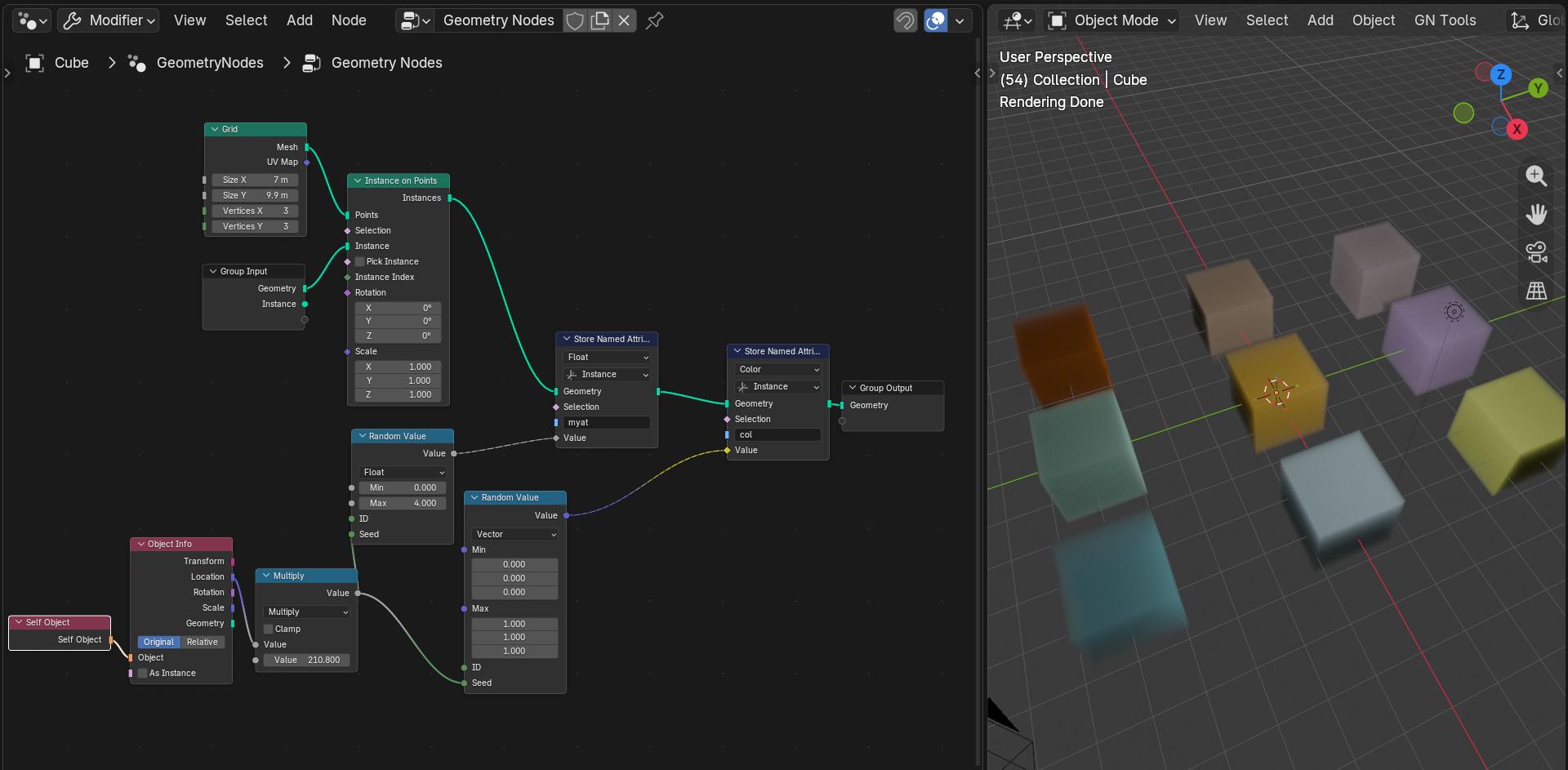The width and height of the screenshot is (1568, 770).
Task: Select Relative transform space in Object Info
Action: coord(203,642)
